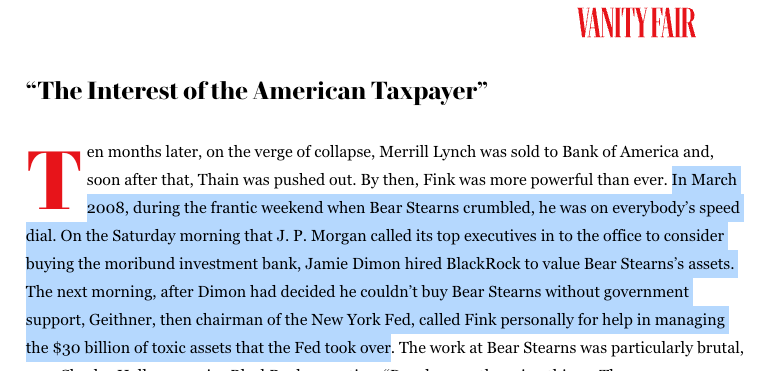Click the highlighted year "2008"
Viewport: 779px width, 371px height.
[x=105, y=207]
